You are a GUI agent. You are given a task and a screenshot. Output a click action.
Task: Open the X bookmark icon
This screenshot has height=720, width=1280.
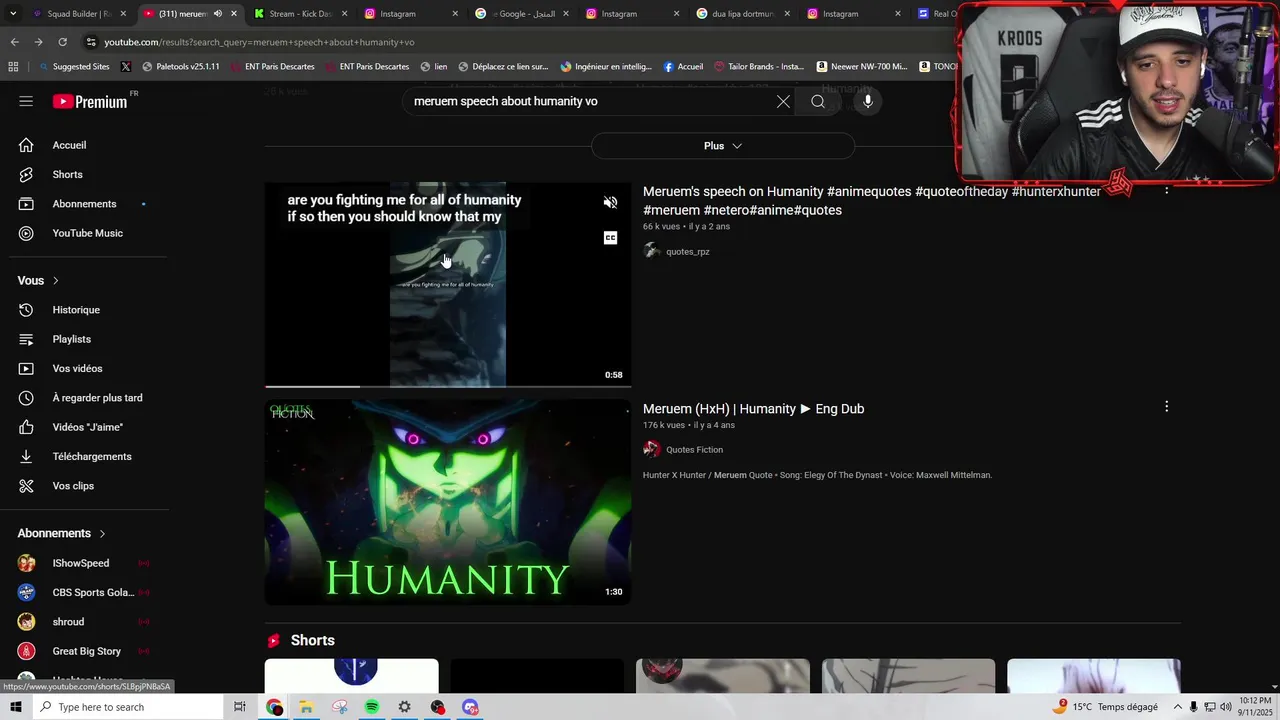click(x=125, y=67)
